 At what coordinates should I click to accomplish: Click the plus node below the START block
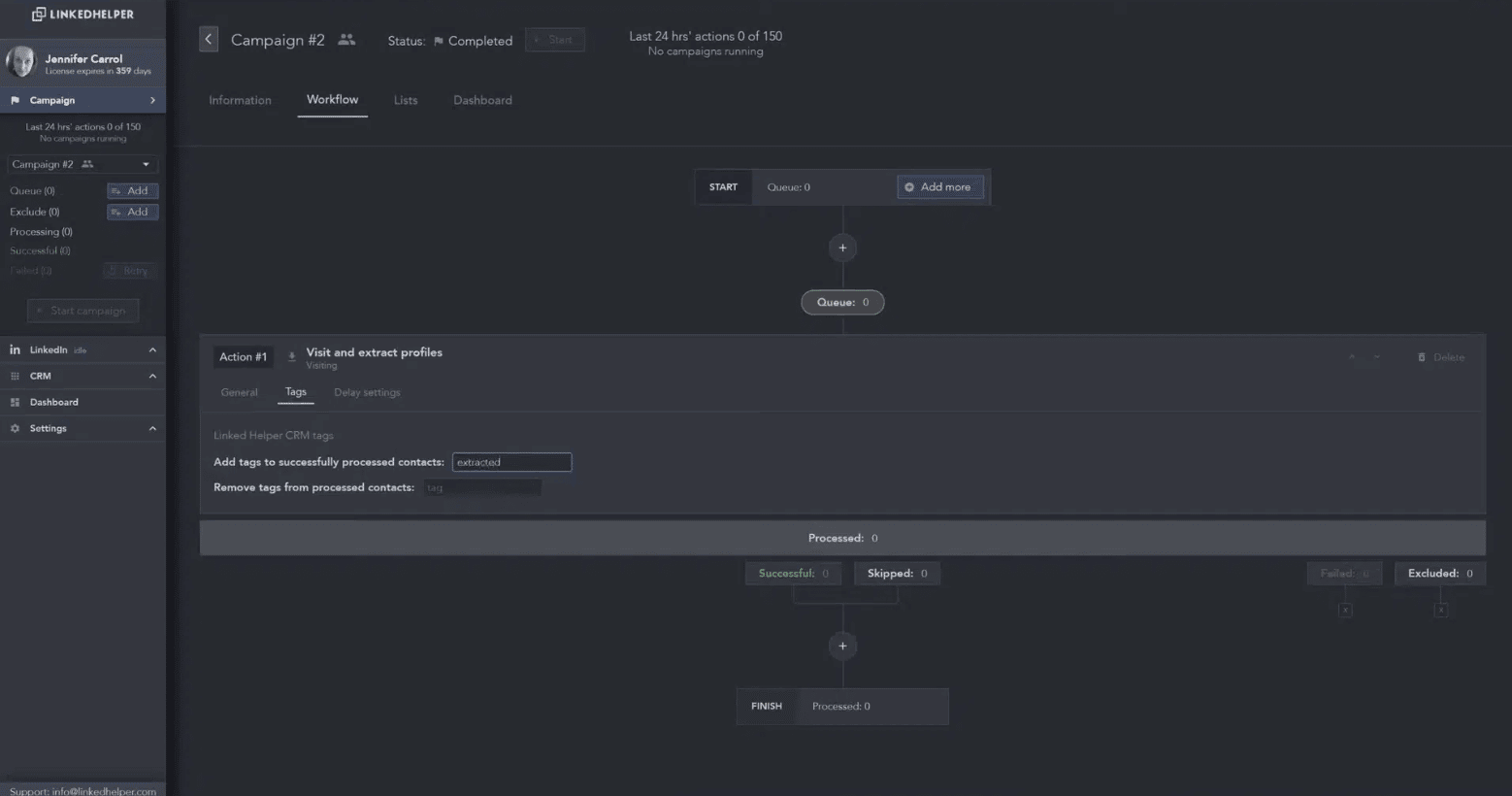click(x=842, y=248)
